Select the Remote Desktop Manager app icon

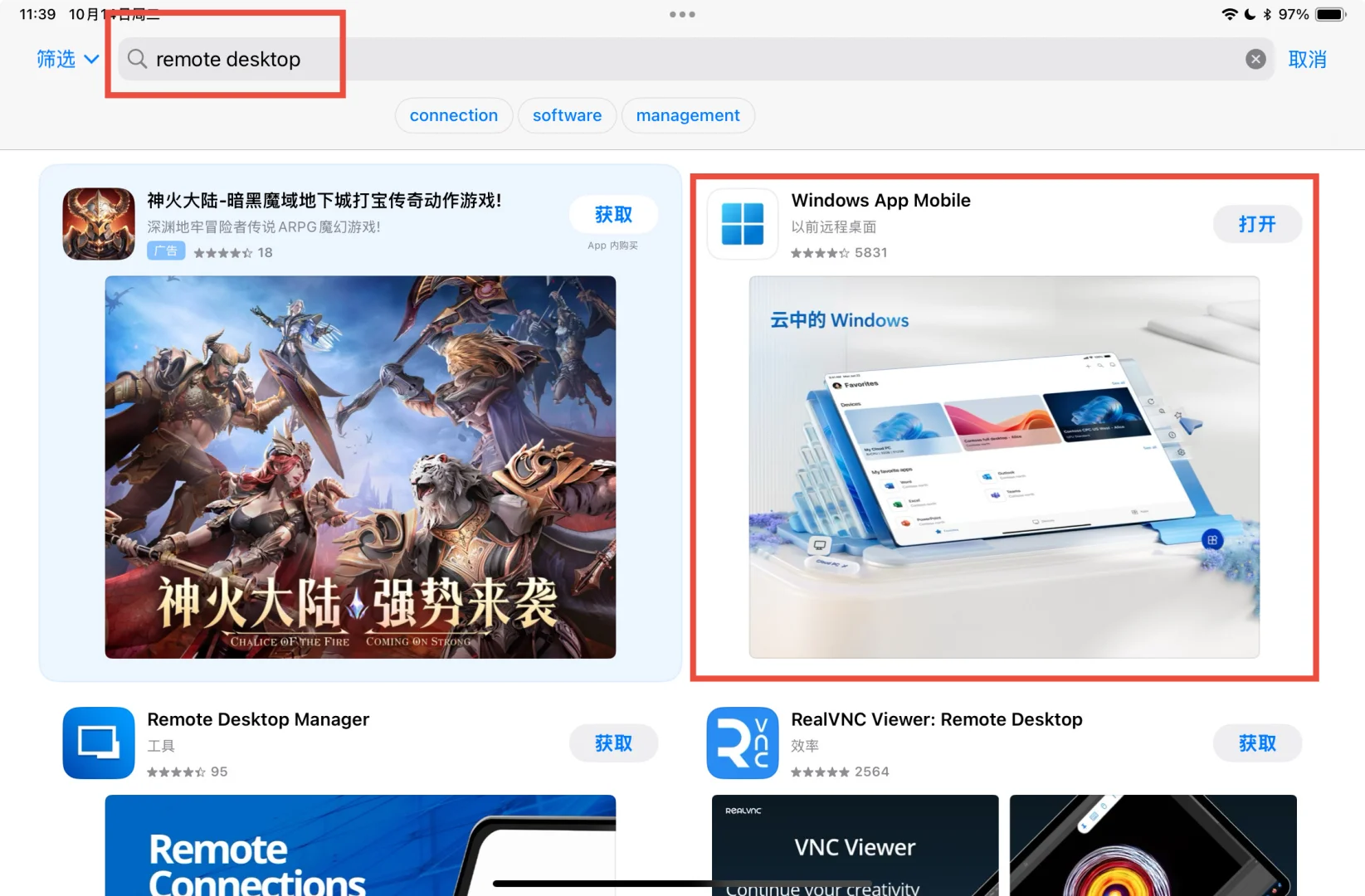[98, 743]
